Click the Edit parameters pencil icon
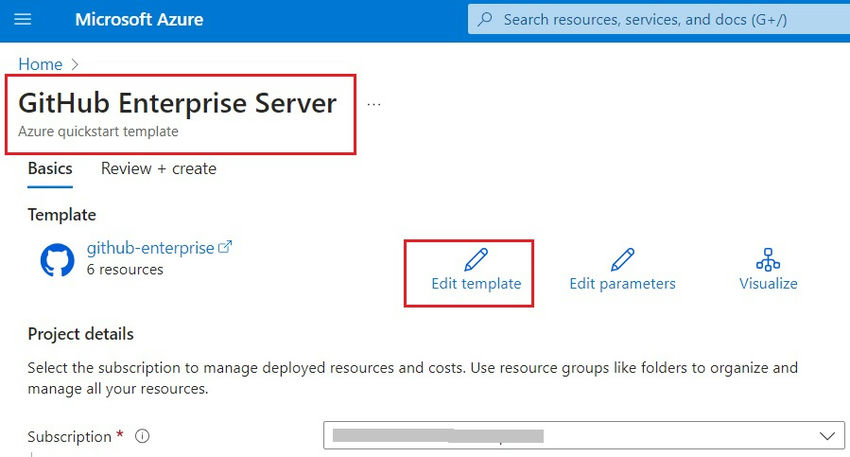Image resolution: width=850 pixels, height=457 pixels. [x=622, y=260]
